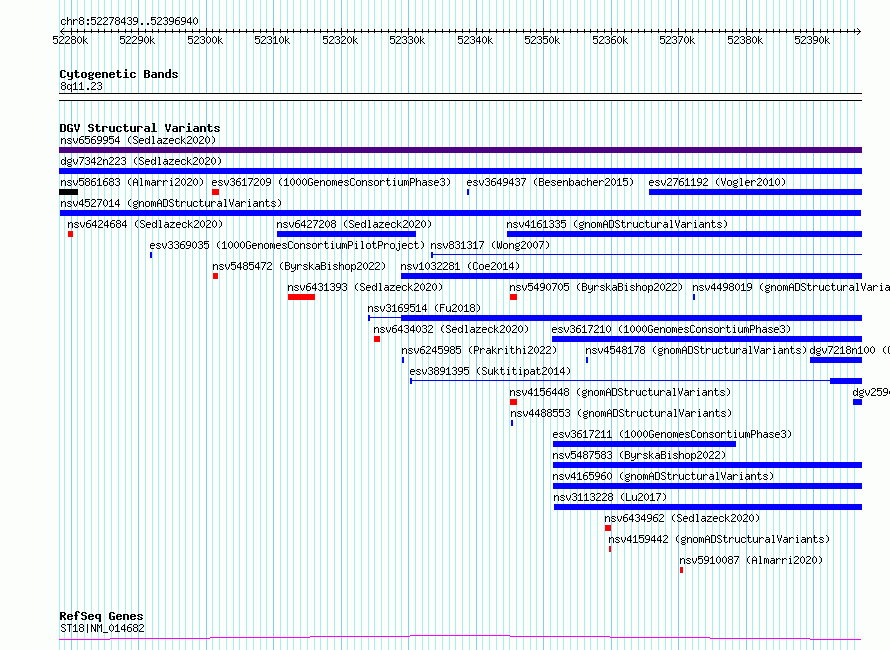The image size is (890, 650).
Task: Click esv3617210 (1000GenomesConsortiumPhase3) label
Action: (671, 329)
